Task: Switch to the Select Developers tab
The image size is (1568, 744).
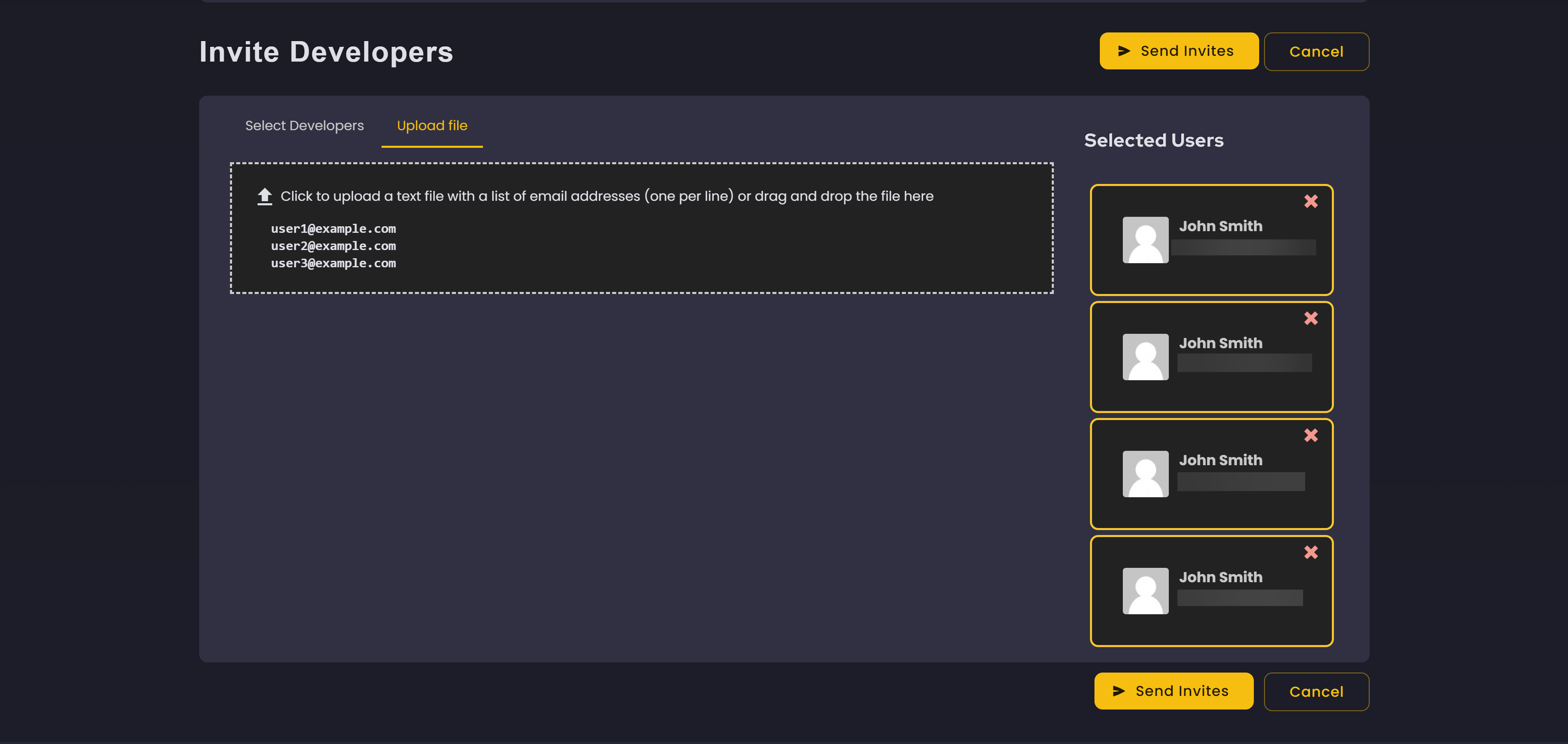Action: pyautogui.click(x=304, y=125)
